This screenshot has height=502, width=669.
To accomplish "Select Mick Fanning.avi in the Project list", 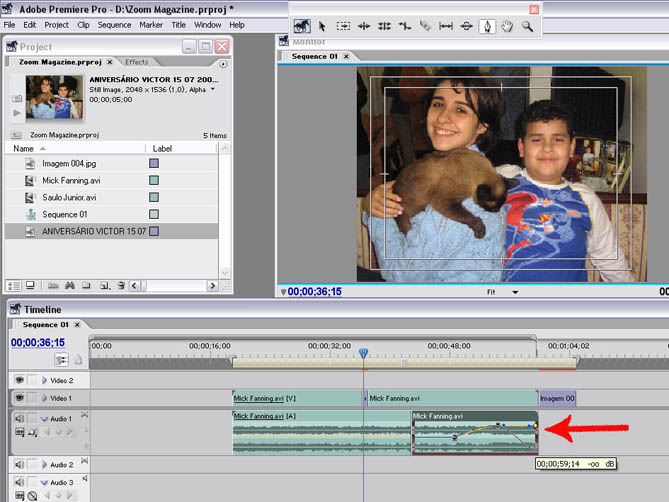I will [x=69, y=180].
